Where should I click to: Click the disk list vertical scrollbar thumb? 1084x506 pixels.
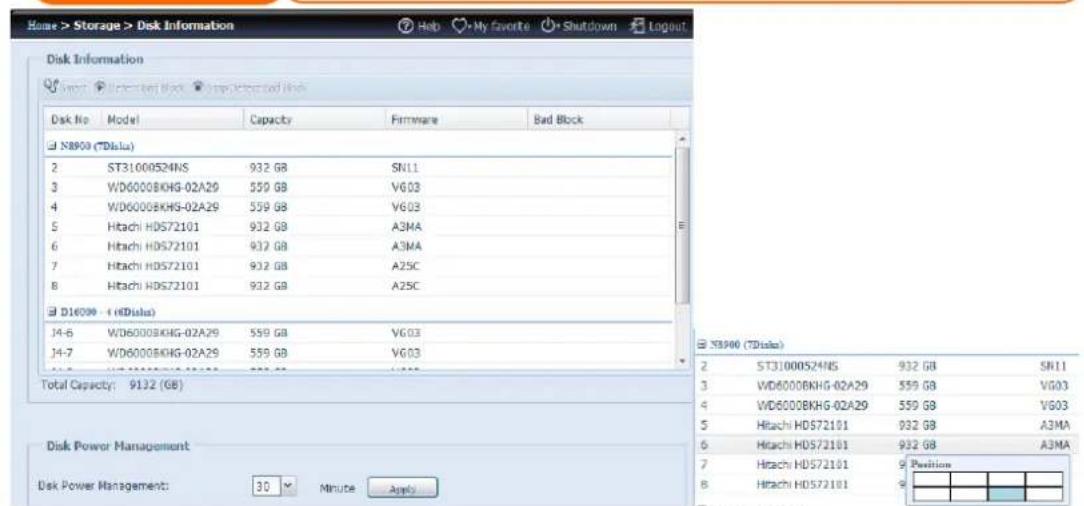[x=682, y=225]
